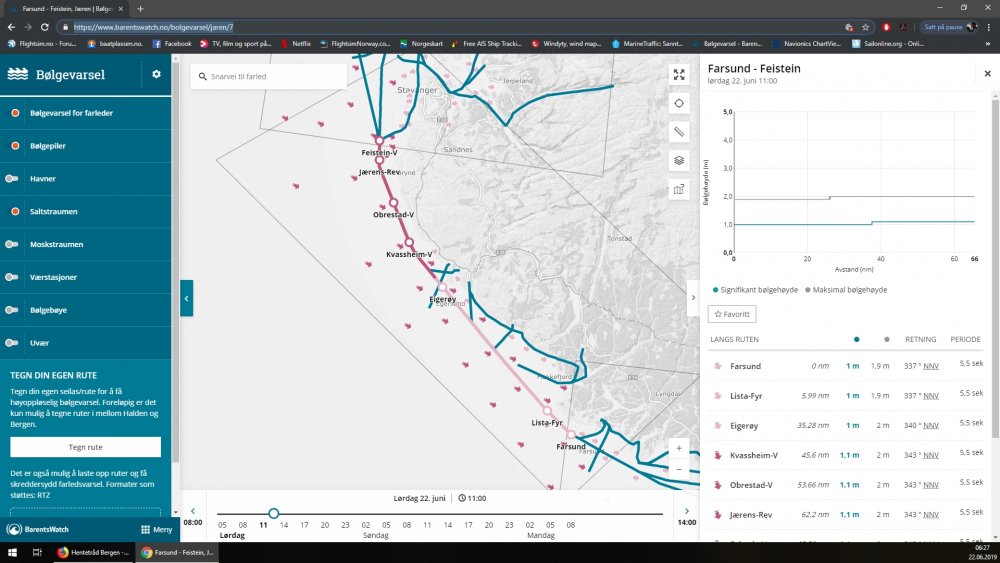
Task: Open Flightsim.no bookmark
Action: (x=41, y=44)
